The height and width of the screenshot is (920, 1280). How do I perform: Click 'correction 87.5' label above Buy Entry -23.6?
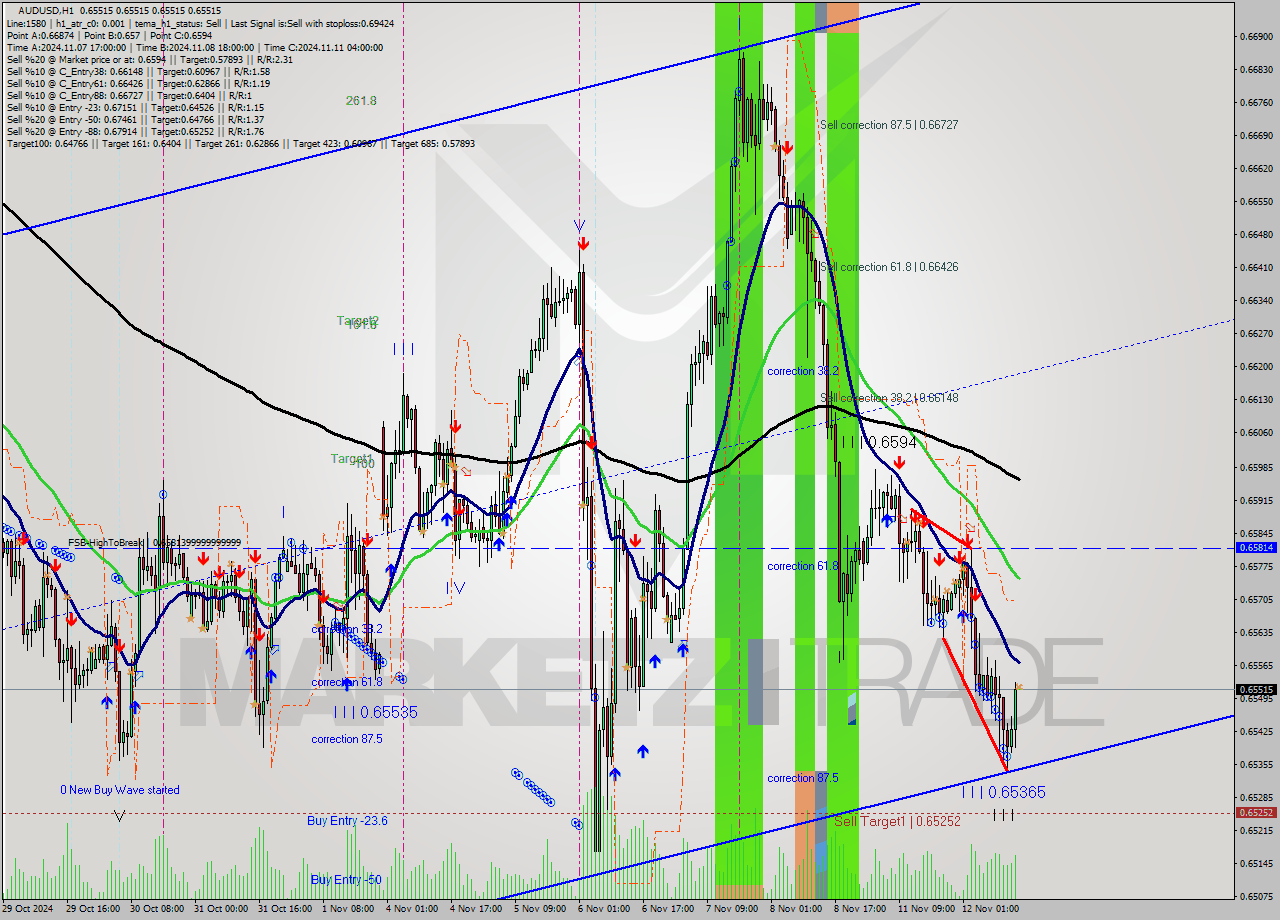pyautogui.click(x=348, y=739)
